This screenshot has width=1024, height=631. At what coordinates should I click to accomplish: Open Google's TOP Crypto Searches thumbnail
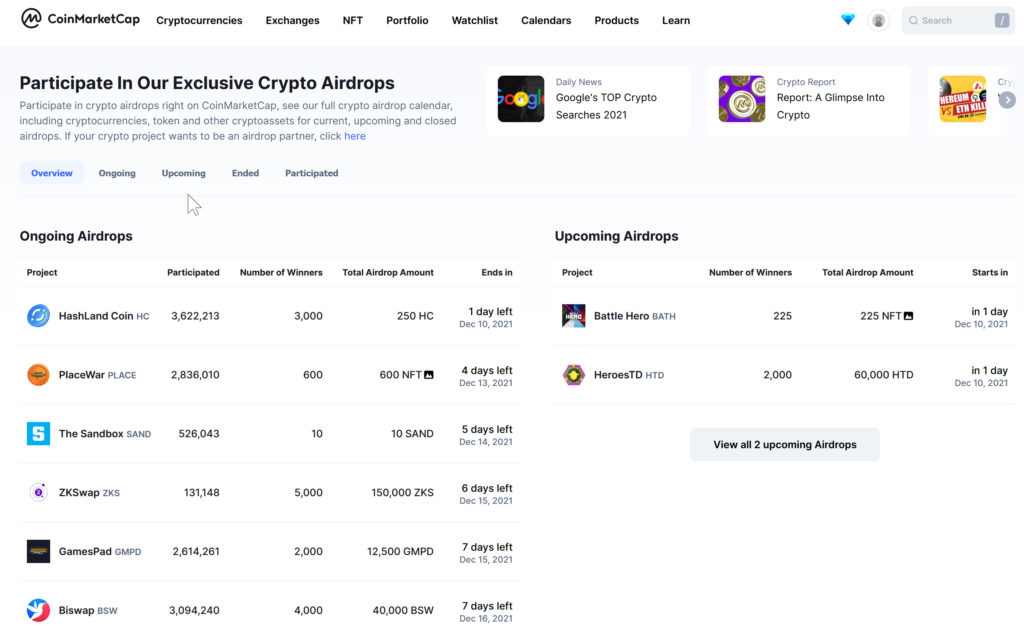[521, 99]
